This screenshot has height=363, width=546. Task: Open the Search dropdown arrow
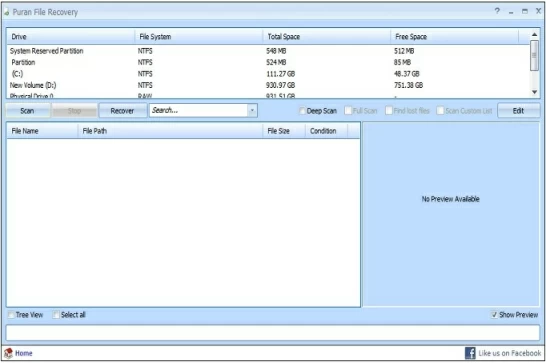click(252, 111)
